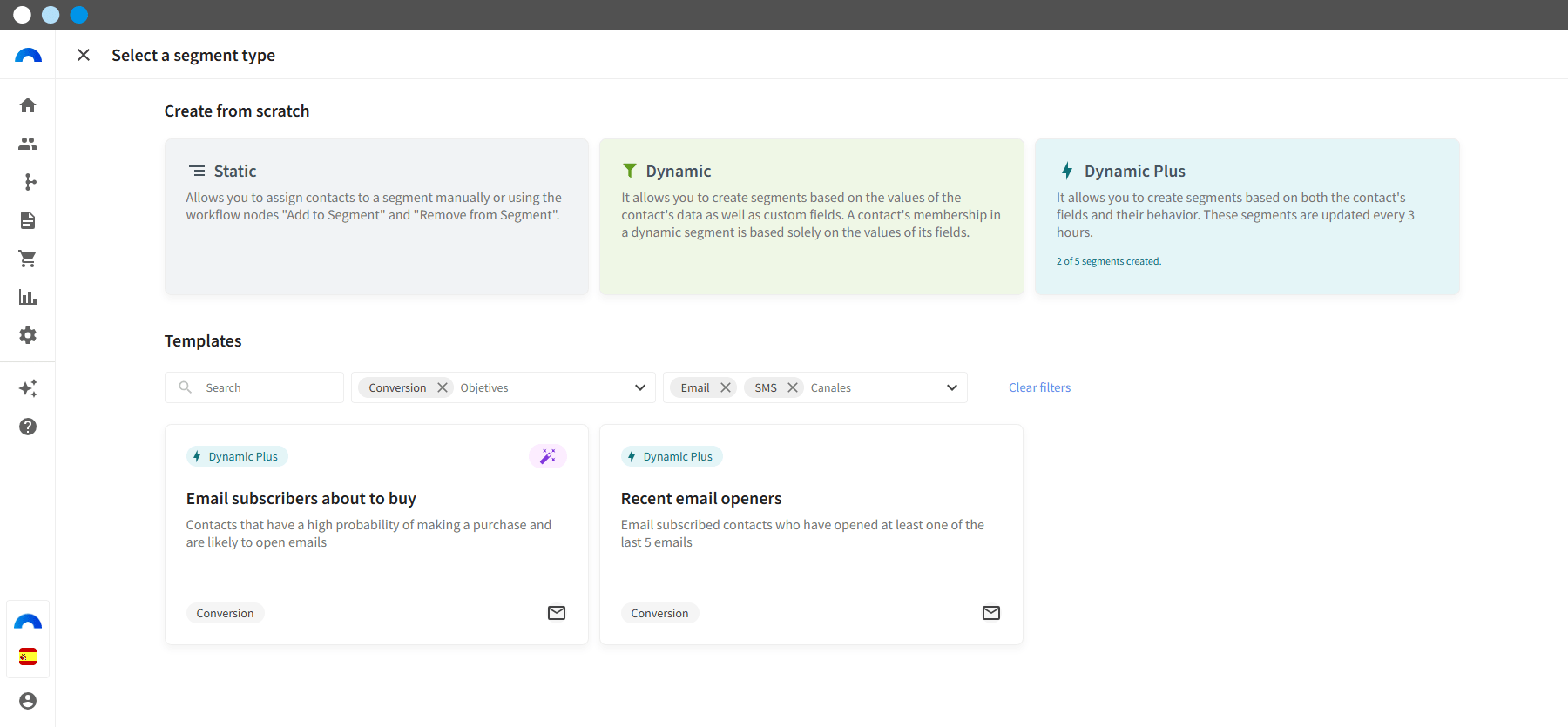Open the Home icon in sidebar

point(28,105)
